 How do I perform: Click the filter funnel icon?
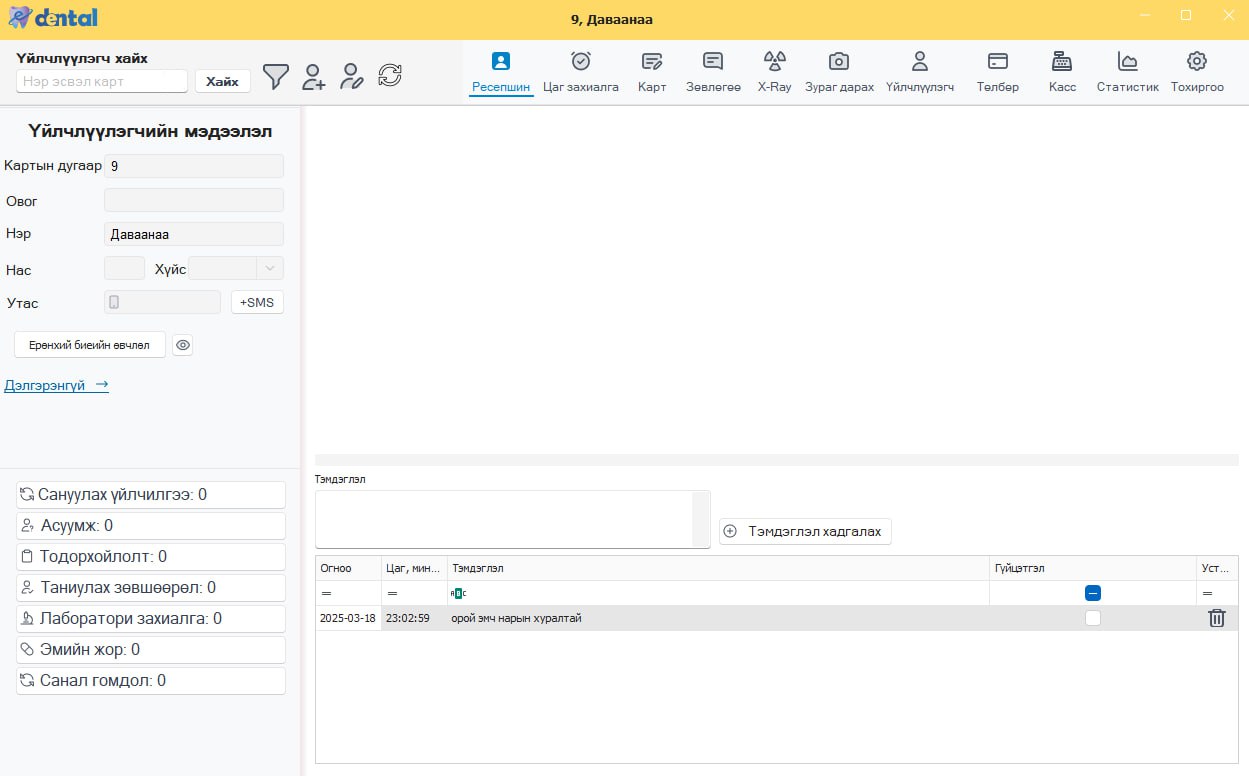coord(275,76)
